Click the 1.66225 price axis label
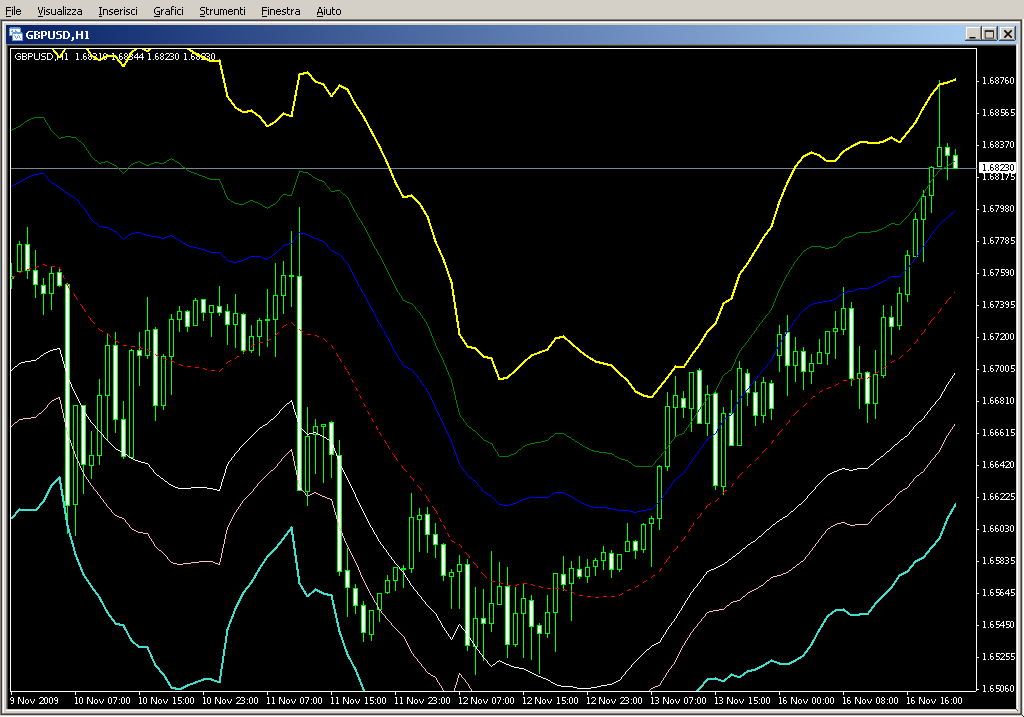The height and width of the screenshot is (717, 1024). 999,497
